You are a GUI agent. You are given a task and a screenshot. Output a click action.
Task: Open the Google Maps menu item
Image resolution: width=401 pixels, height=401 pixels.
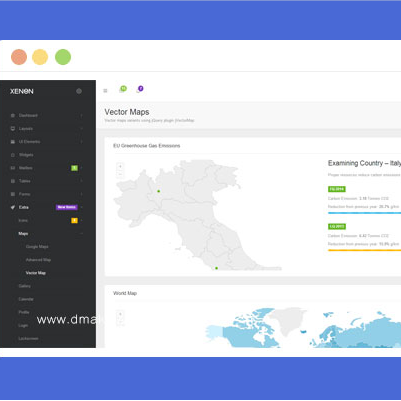(37, 247)
